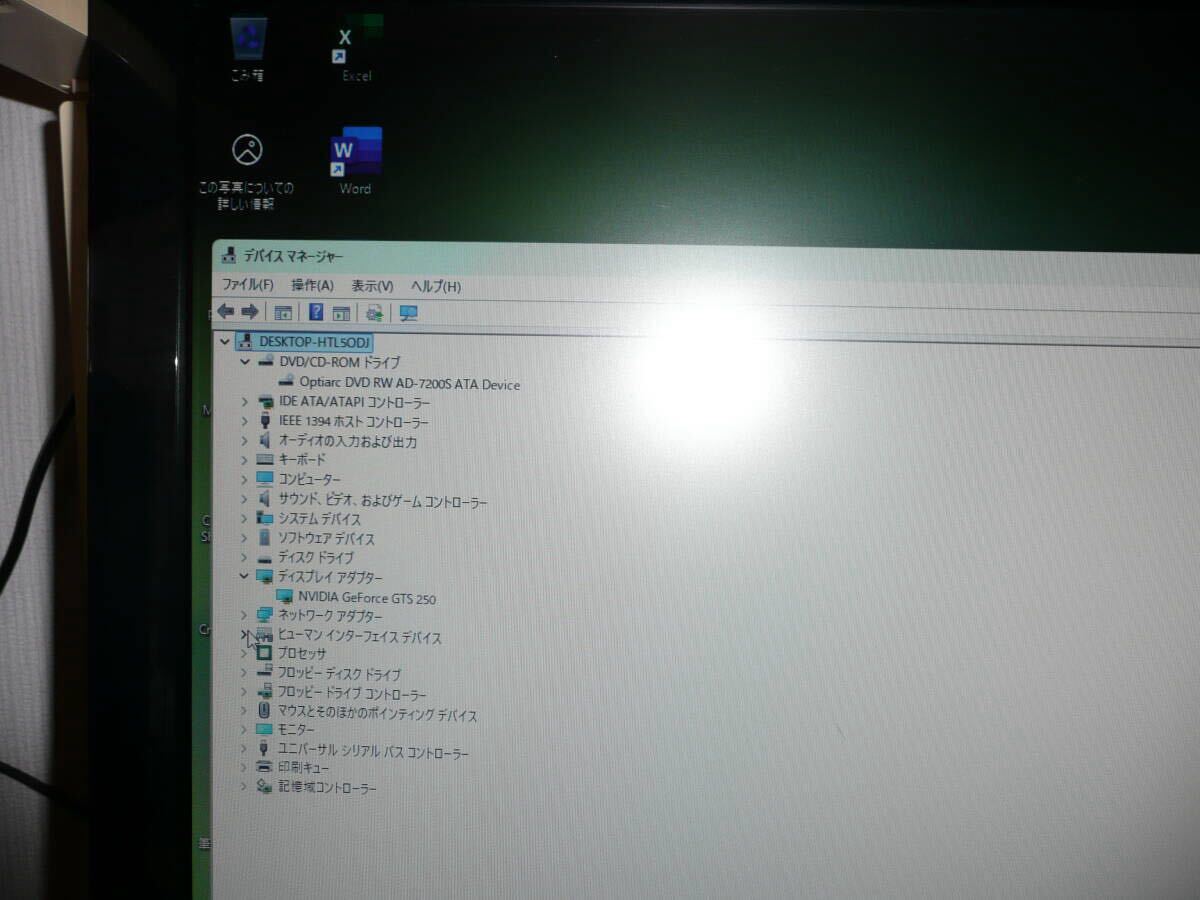Screen dimensions: 1200x900
Task: Click the monitor icon beside コンピューター
Action: coord(265,479)
